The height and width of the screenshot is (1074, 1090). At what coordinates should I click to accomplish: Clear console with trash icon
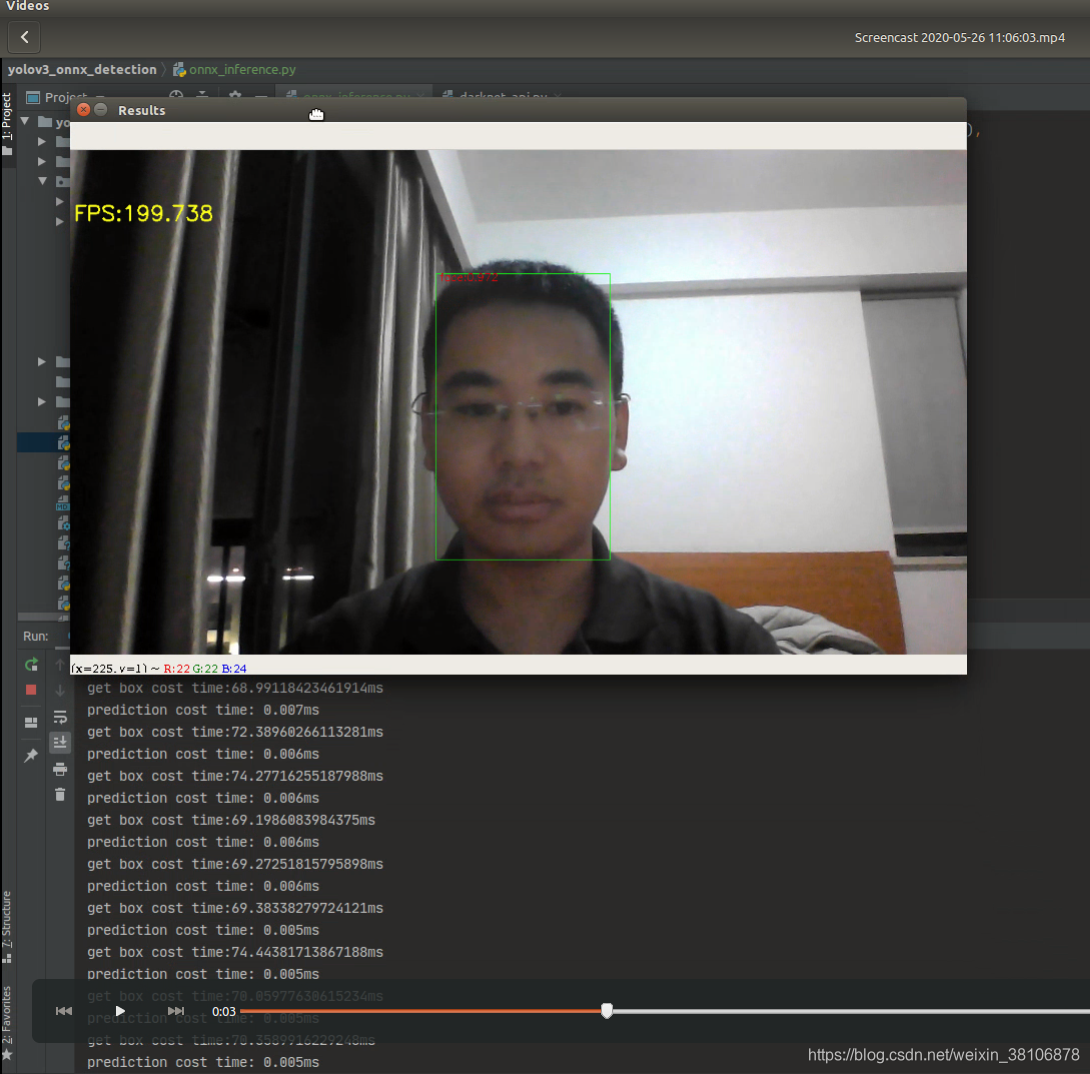[x=60, y=795]
